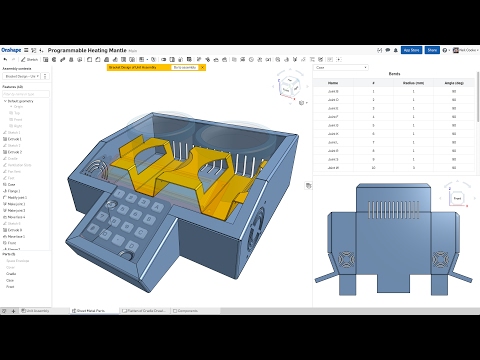Viewport: 480px width, 360px height.
Task: Open the Neil Cooke user account menu
Action: coord(466,50)
